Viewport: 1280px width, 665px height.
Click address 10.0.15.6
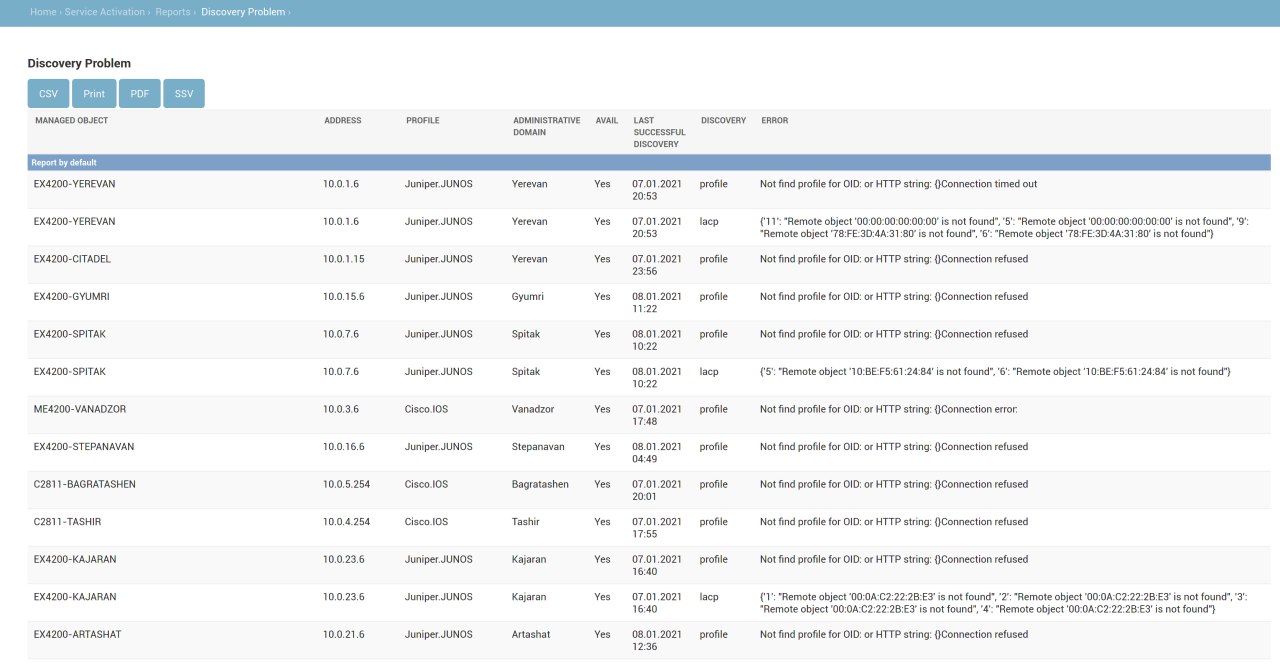(343, 297)
